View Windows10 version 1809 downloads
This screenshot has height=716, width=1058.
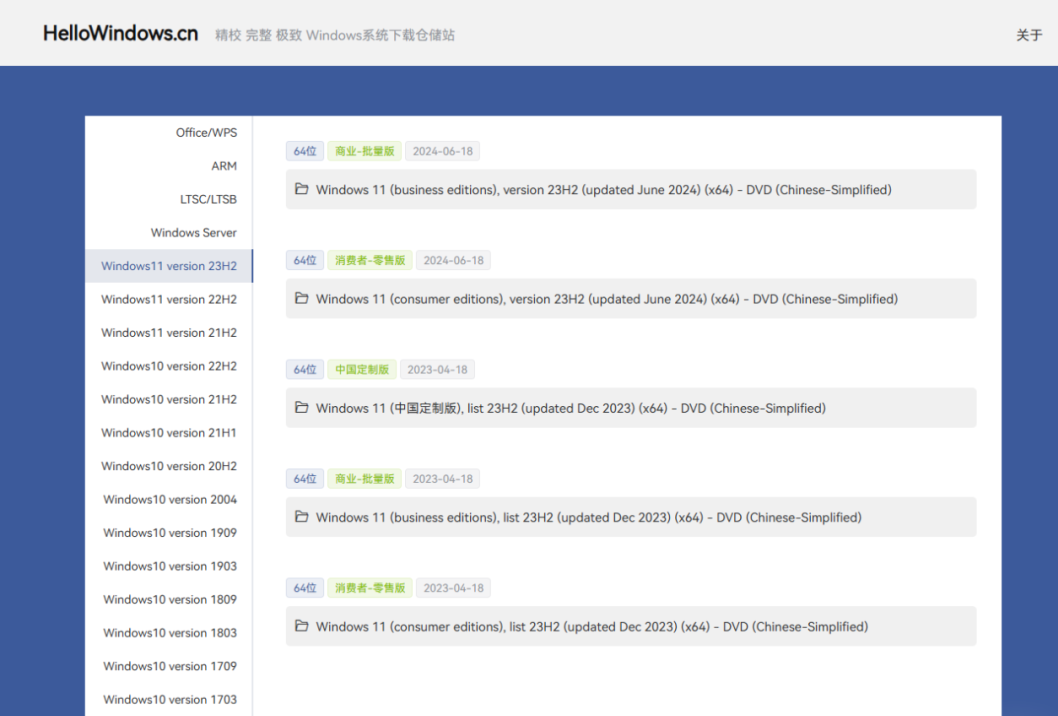169,599
